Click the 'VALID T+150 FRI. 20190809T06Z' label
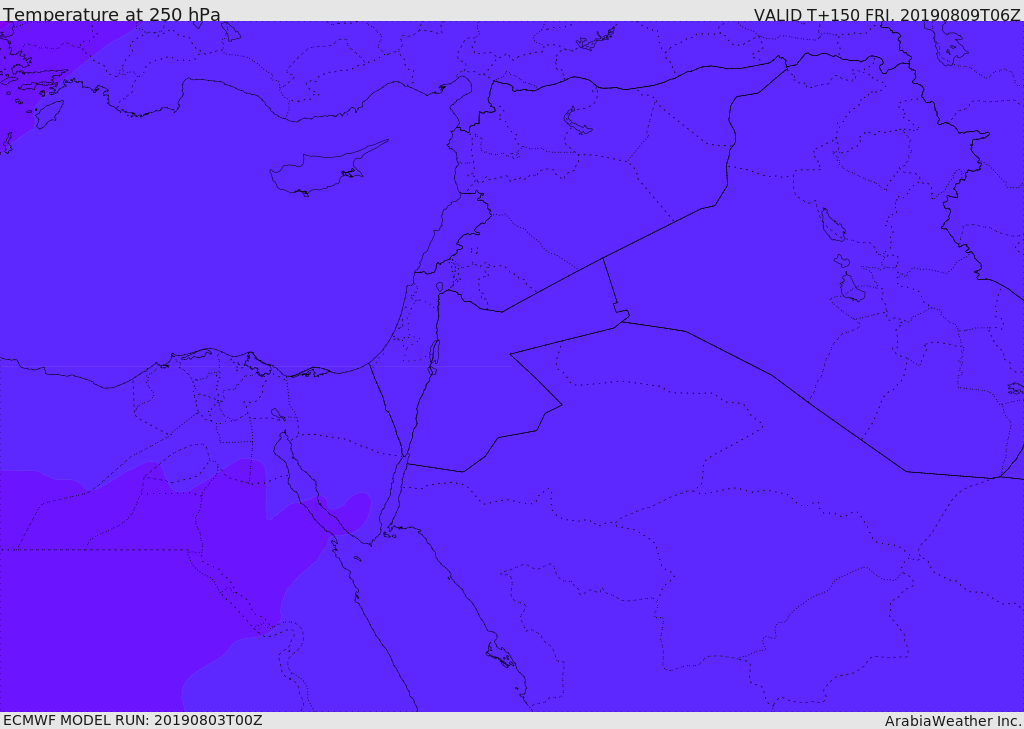Screen dimensions: 1024x729 point(887,14)
